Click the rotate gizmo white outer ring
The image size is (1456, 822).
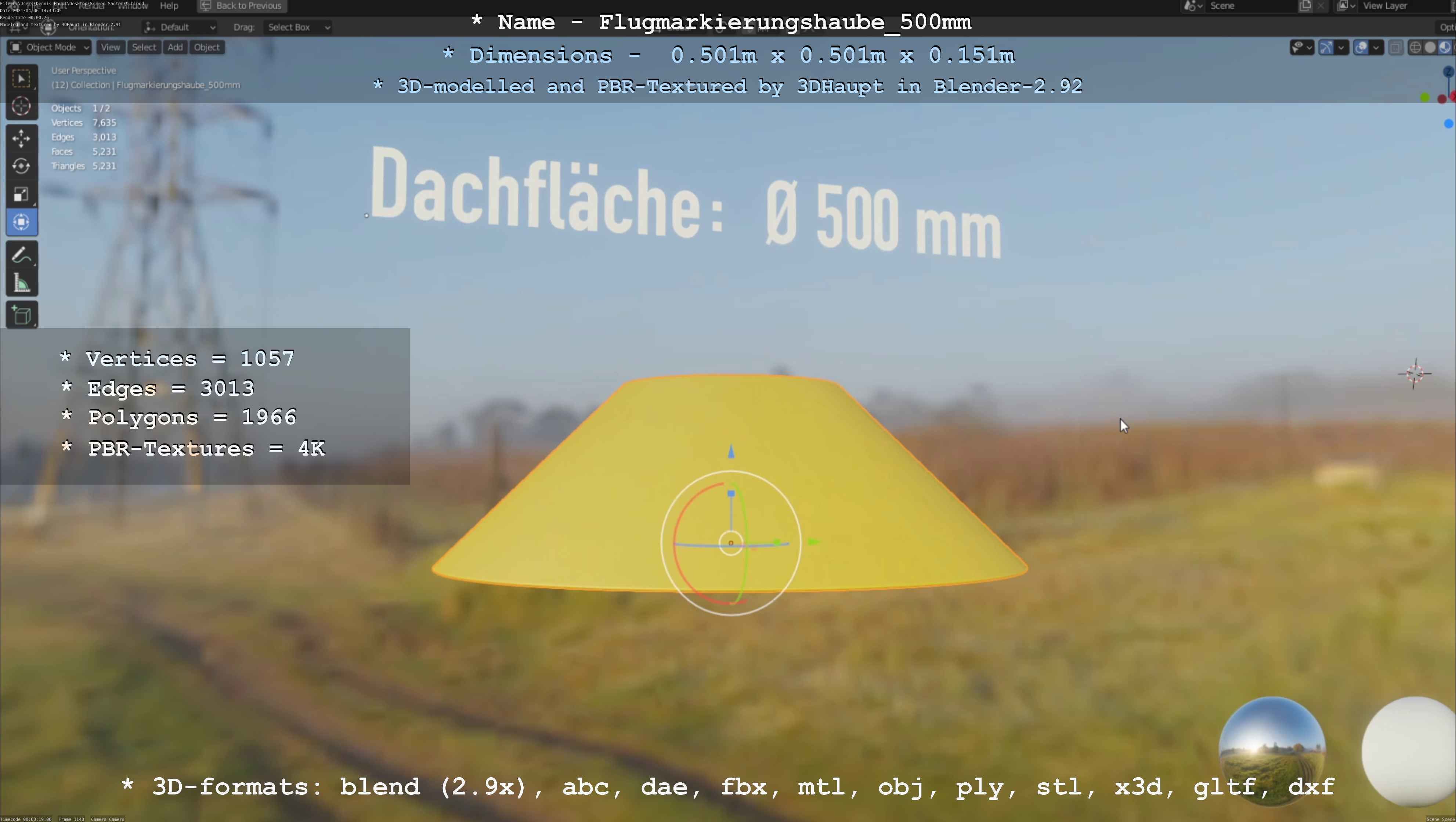point(731,472)
